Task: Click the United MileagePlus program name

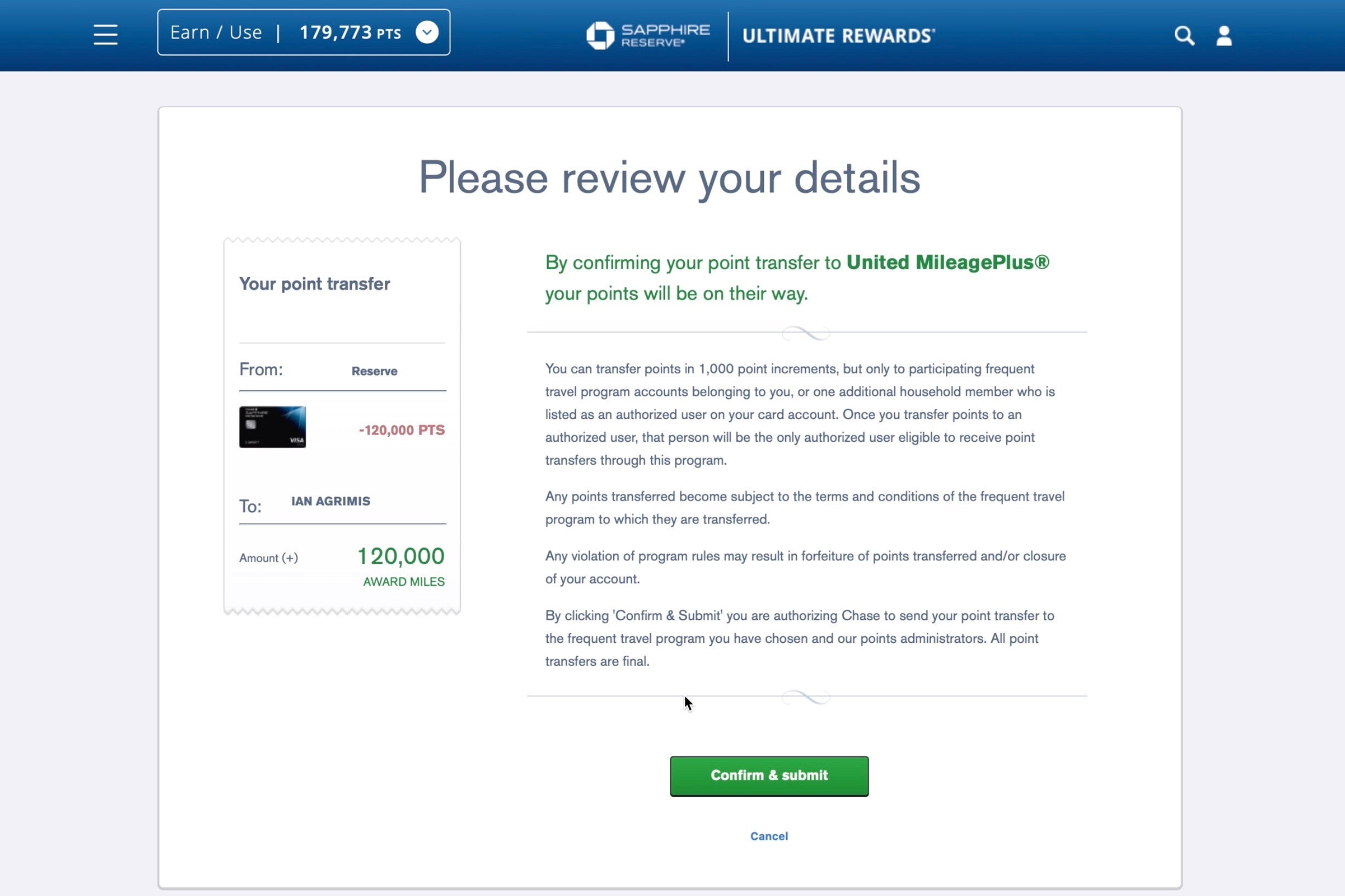Action: pos(947,262)
